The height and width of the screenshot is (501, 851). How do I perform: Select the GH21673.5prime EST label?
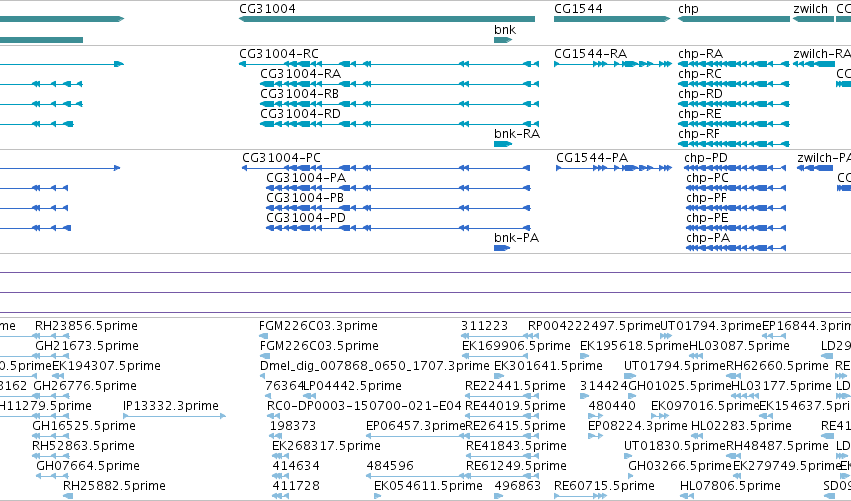click(87, 346)
